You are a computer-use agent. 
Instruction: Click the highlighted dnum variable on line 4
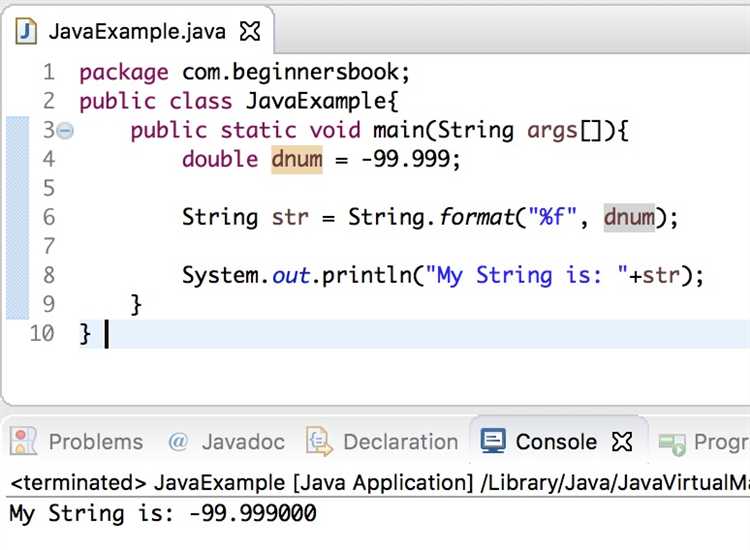tap(296, 159)
